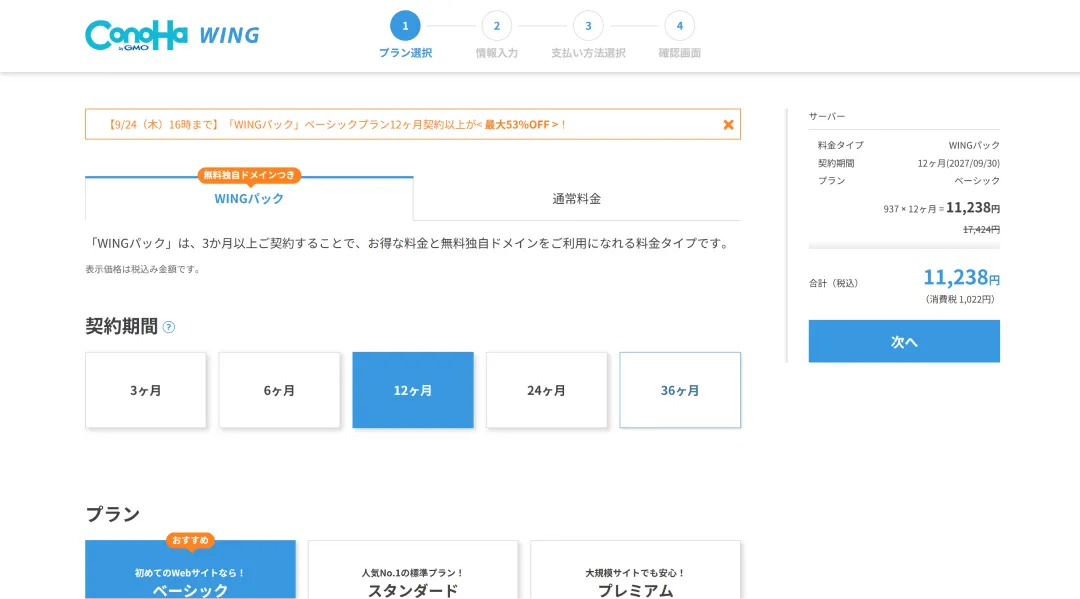Click the 料金タイプ label in the summary

pos(840,145)
